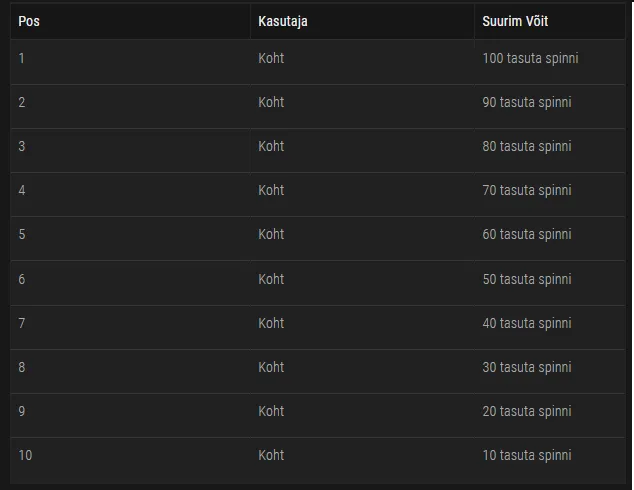The width and height of the screenshot is (634, 490).
Task: Select the Koht username in row 7
Action: coord(271,323)
